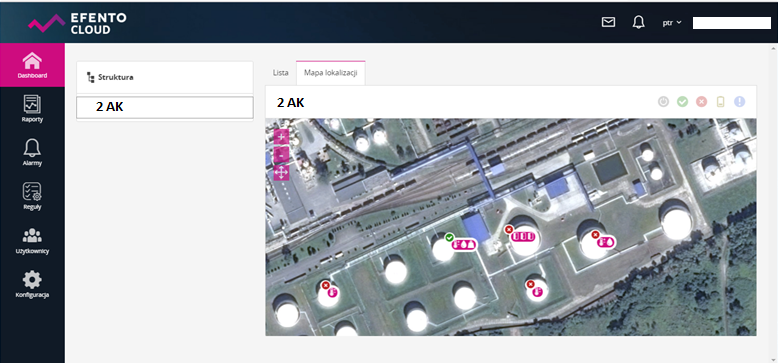Toggle the blue exclamation status filter
Screen dimensions: 779x363
(x=740, y=102)
